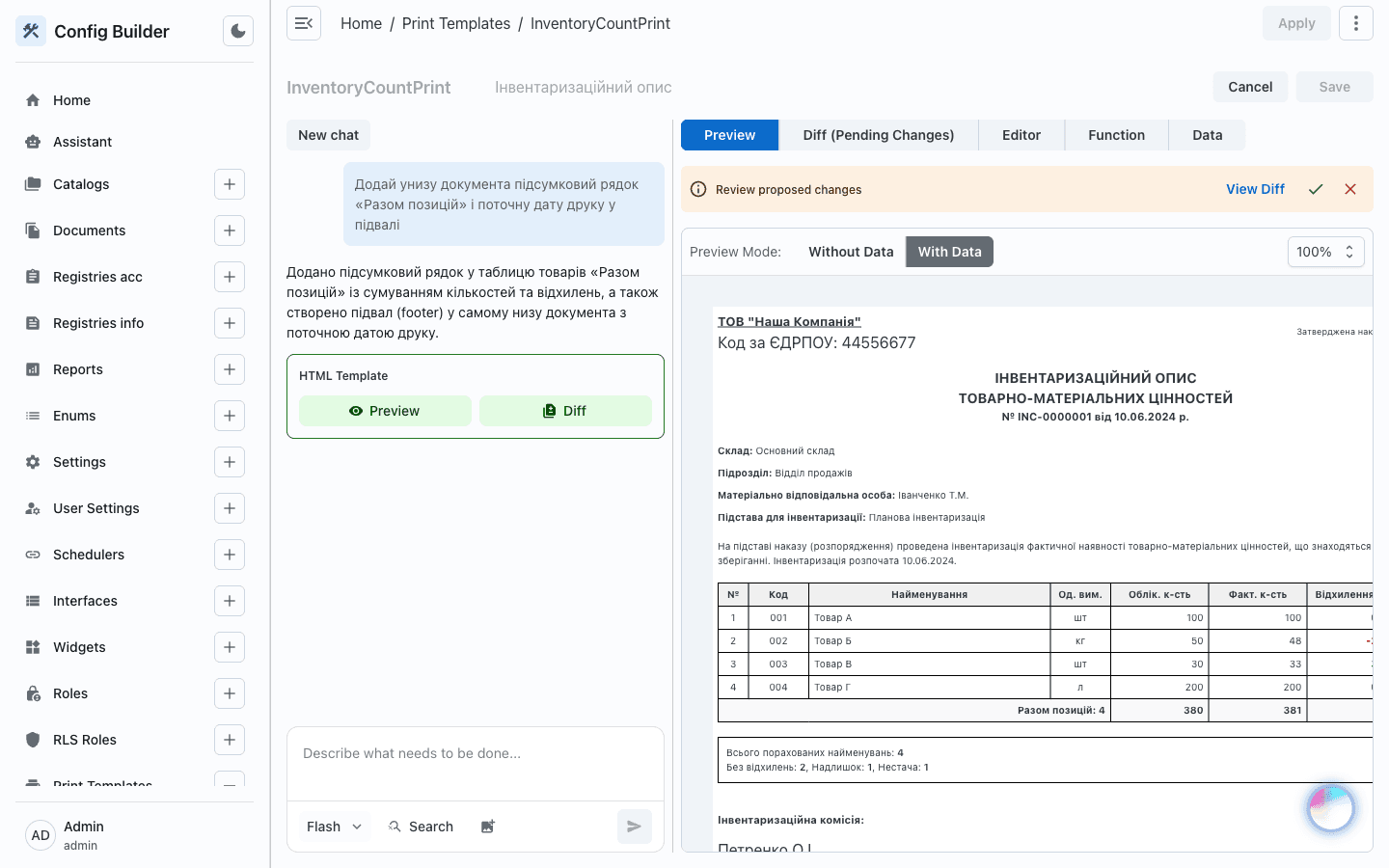This screenshot has height=868, width=1389.
Task: Add a new Documents item
Action: click(230, 231)
